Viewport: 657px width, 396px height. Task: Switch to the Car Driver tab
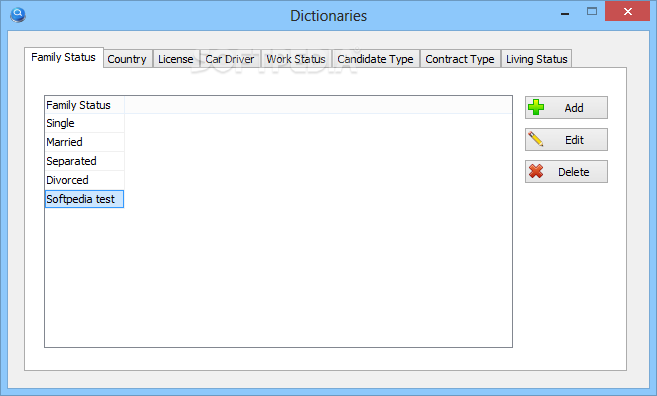(x=230, y=59)
